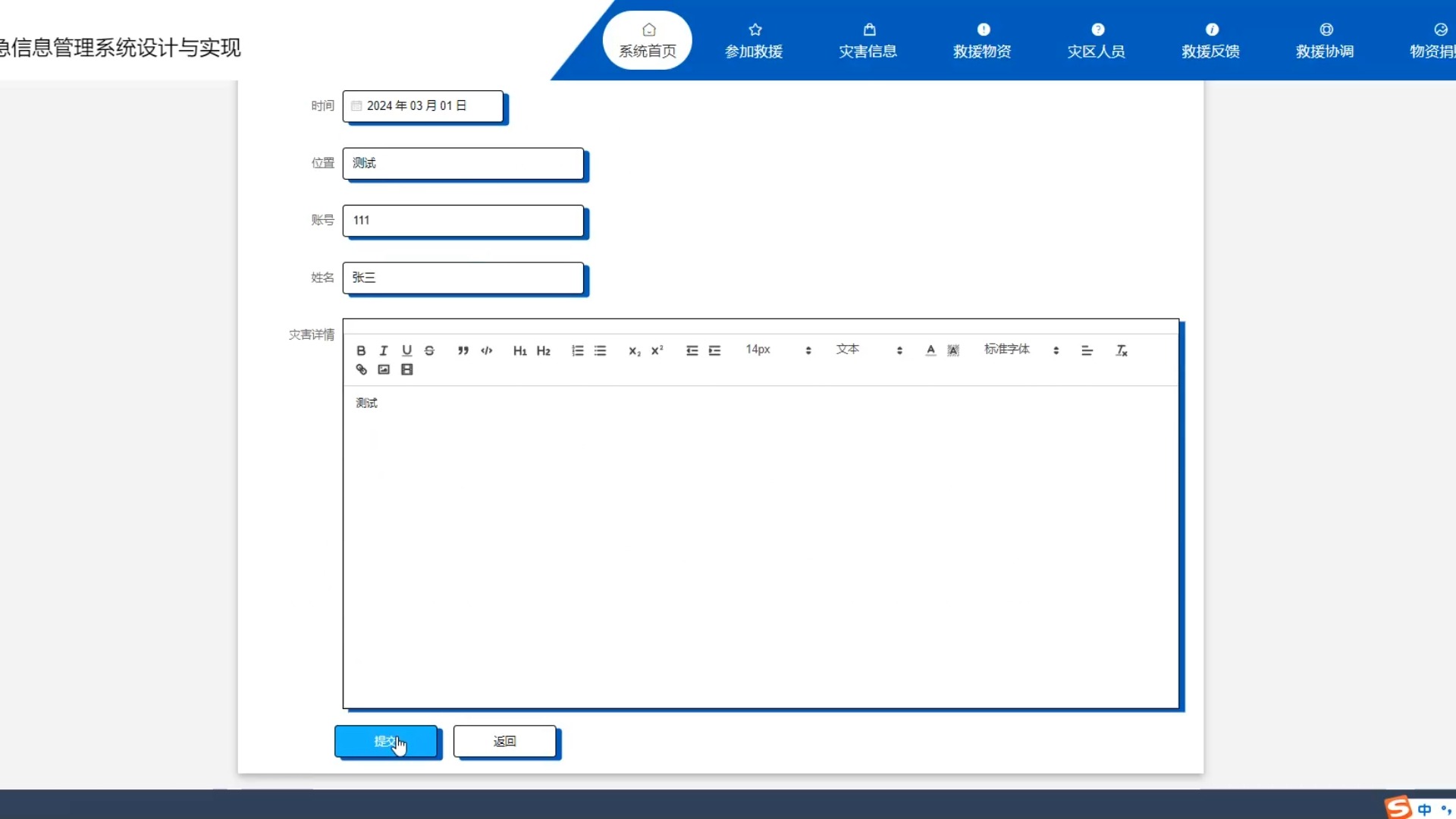
Task: Focus the 位置 input field
Action: (x=463, y=163)
